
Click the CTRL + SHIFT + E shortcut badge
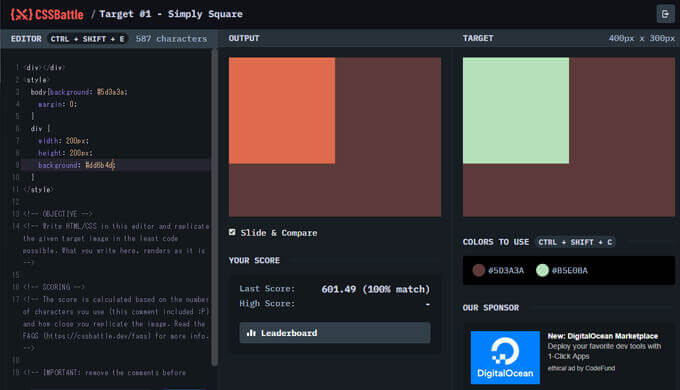pyautogui.click(x=88, y=39)
